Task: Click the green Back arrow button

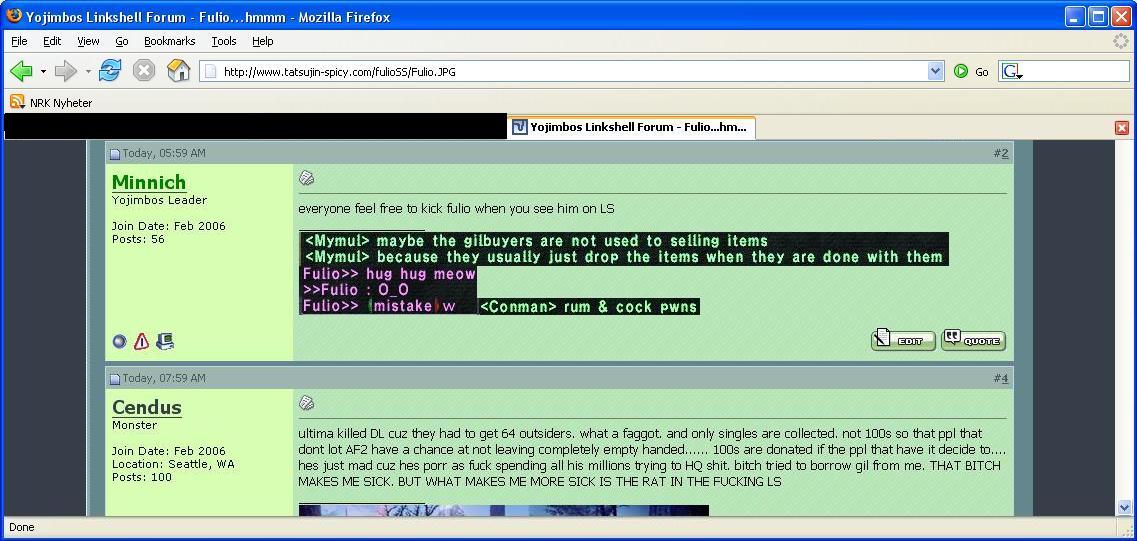Action: (x=21, y=71)
